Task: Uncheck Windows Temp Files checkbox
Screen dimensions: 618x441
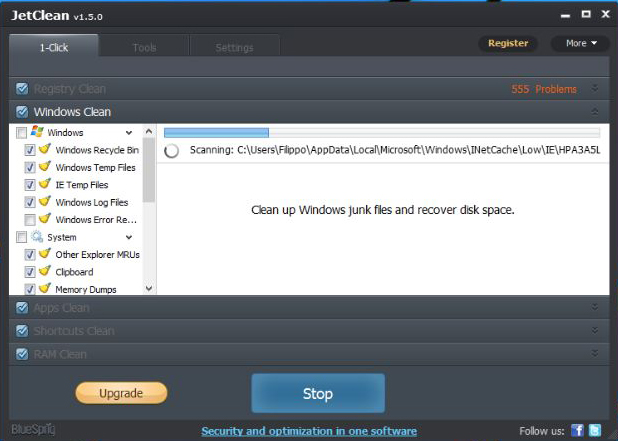Action: tap(30, 167)
